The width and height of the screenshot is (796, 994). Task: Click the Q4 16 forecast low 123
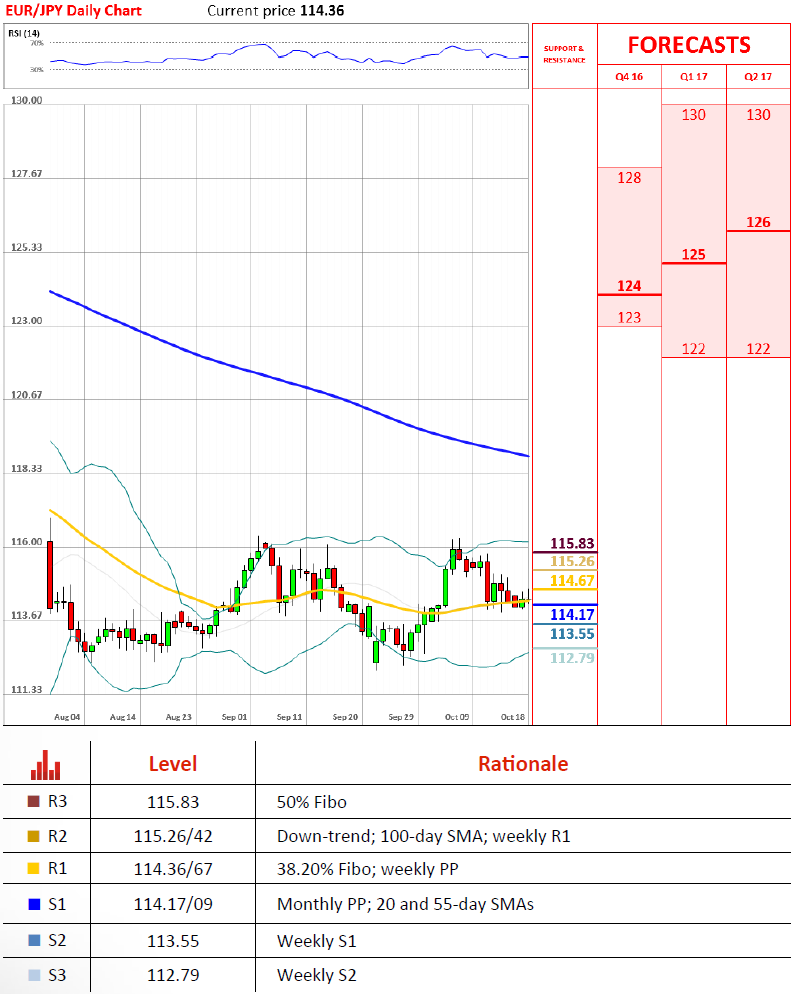click(x=629, y=318)
